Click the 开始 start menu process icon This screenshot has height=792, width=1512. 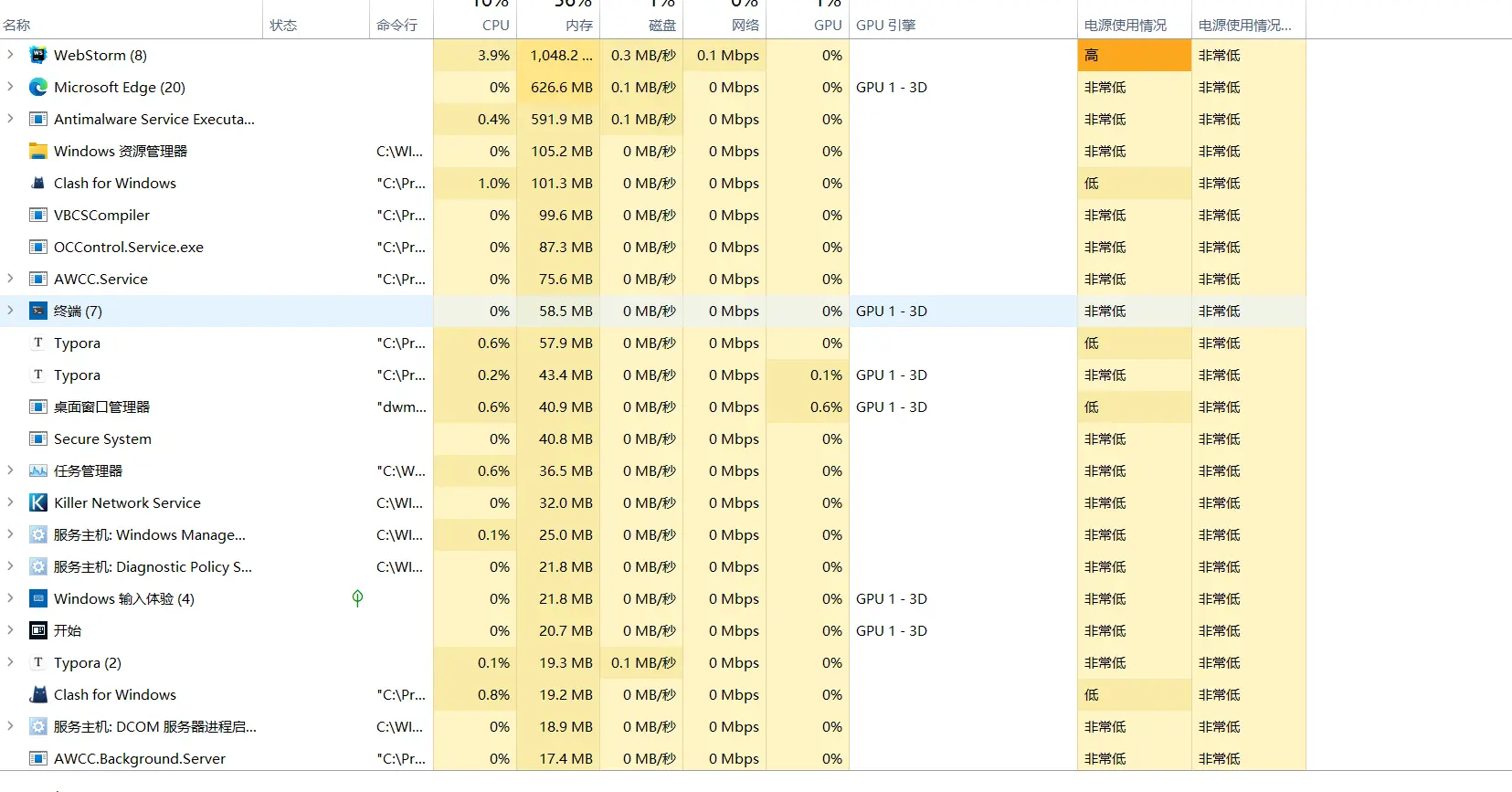click(x=38, y=630)
